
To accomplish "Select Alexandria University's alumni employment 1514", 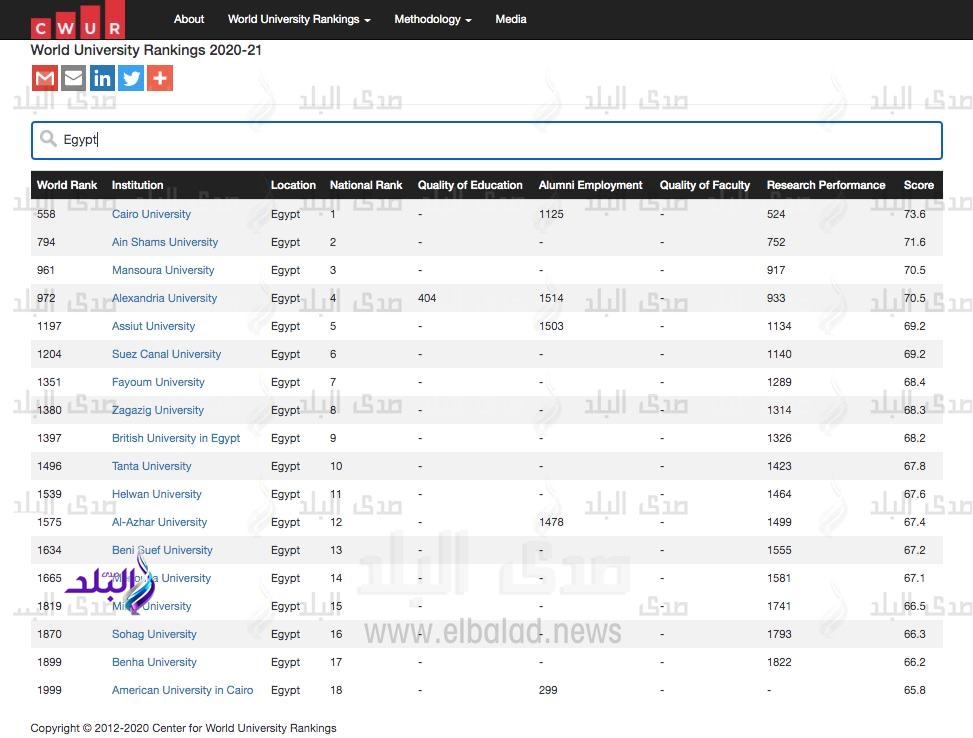I will coord(551,298).
